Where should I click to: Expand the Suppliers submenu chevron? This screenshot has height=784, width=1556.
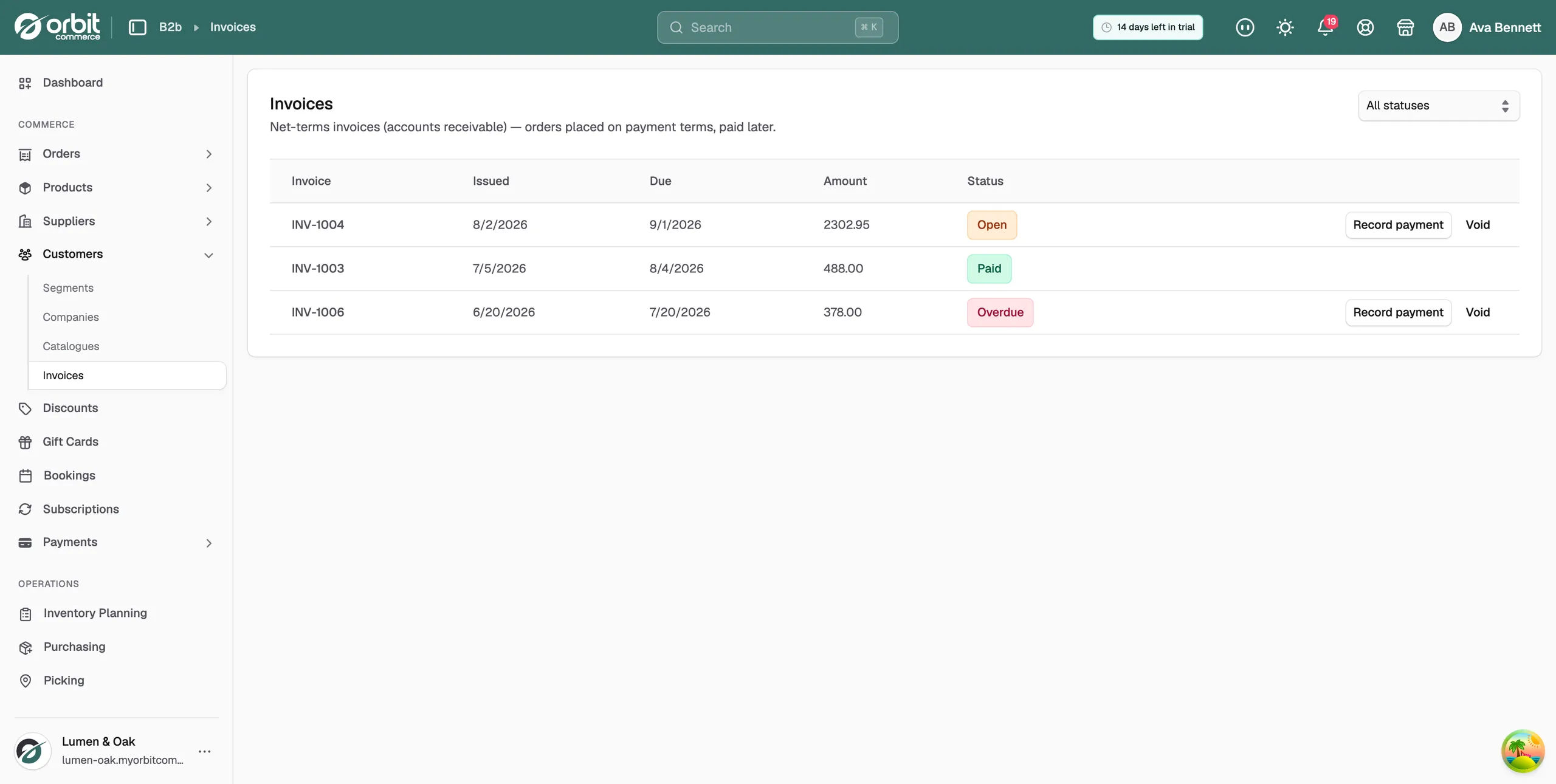click(x=208, y=221)
